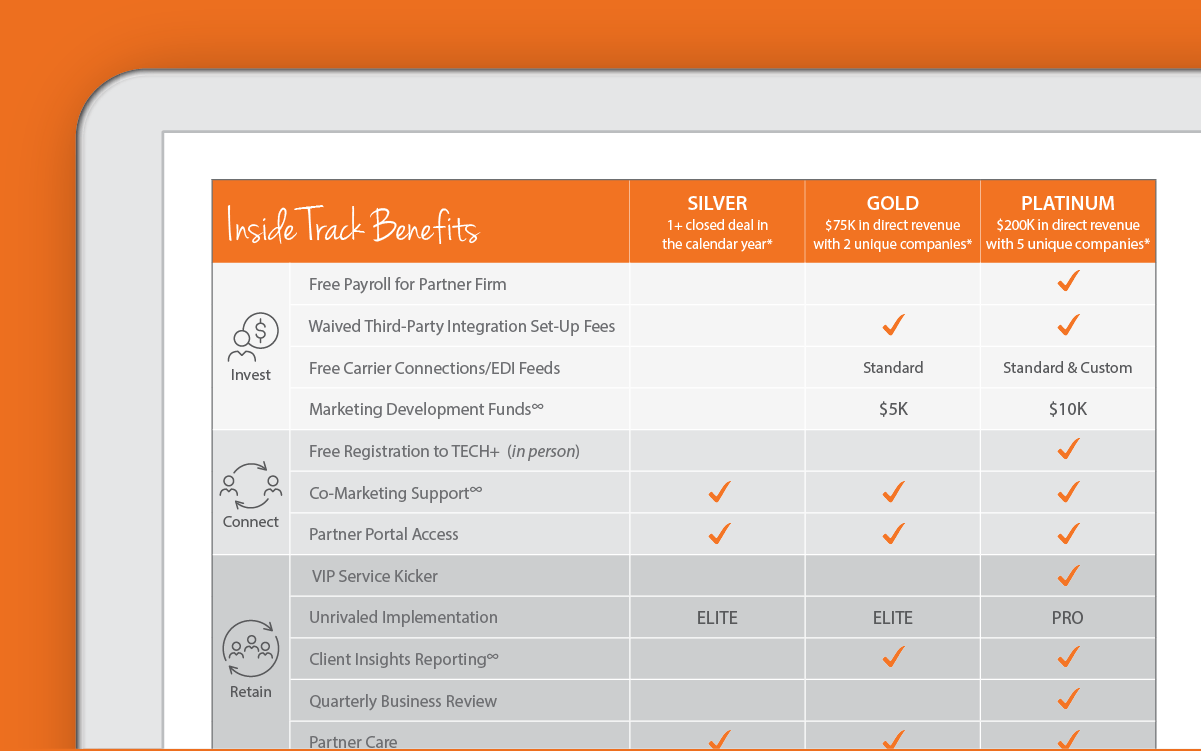Select Free Registration to TECH+ label
1201x751 pixels.
coord(444,451)
